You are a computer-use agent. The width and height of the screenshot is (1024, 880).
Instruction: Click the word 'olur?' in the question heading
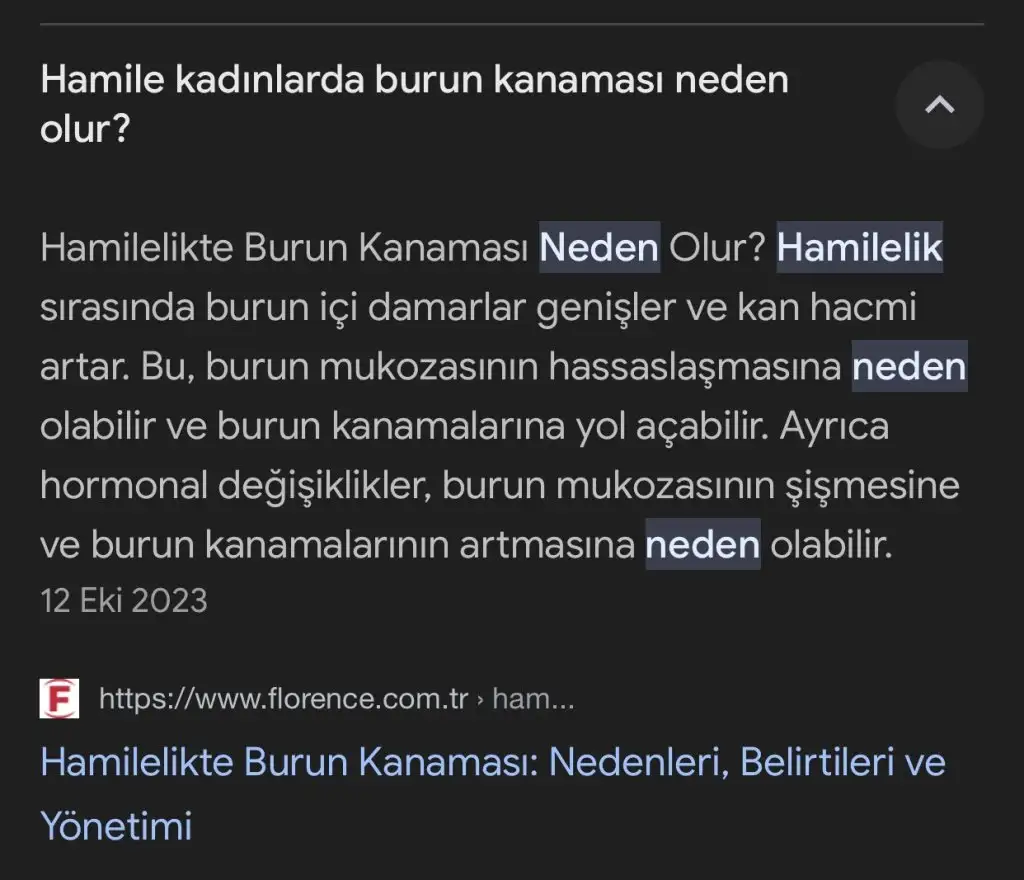[85, 130]
